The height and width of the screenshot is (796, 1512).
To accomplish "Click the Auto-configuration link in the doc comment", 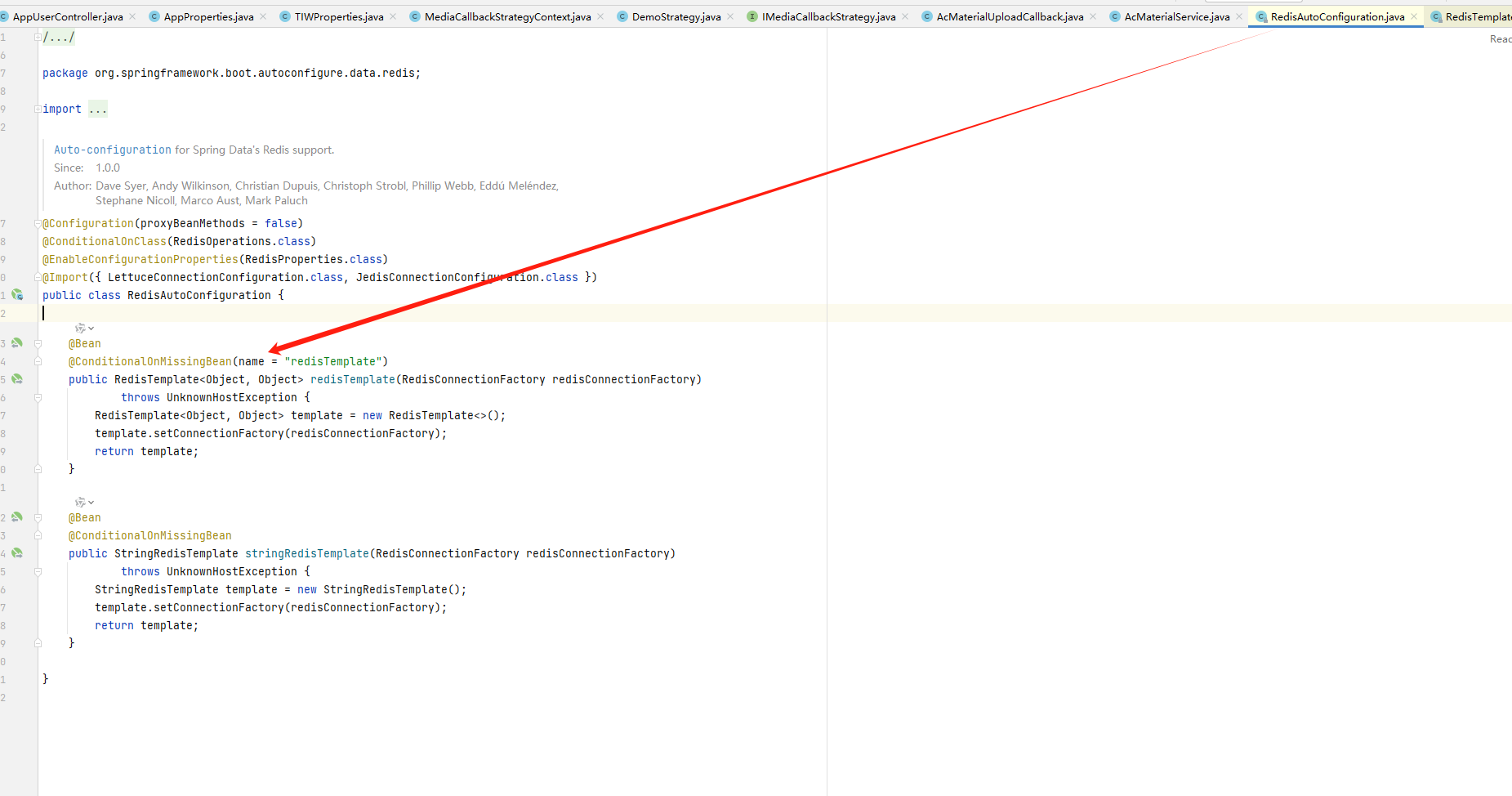I will (x=113, y=150).
